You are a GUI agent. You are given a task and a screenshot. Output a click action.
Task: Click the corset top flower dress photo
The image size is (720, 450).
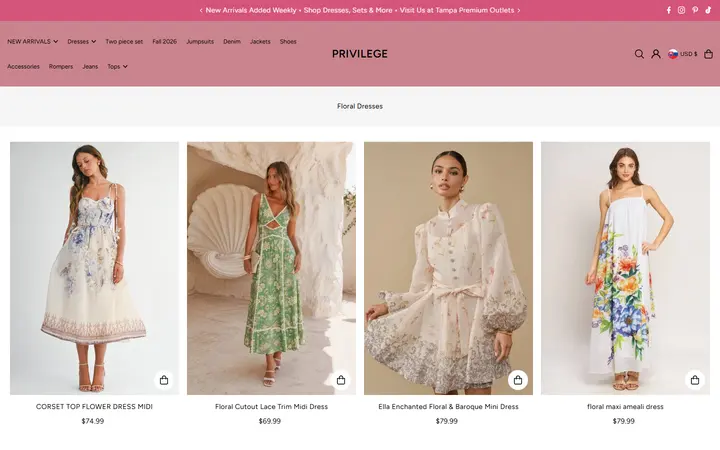point(94,268)
